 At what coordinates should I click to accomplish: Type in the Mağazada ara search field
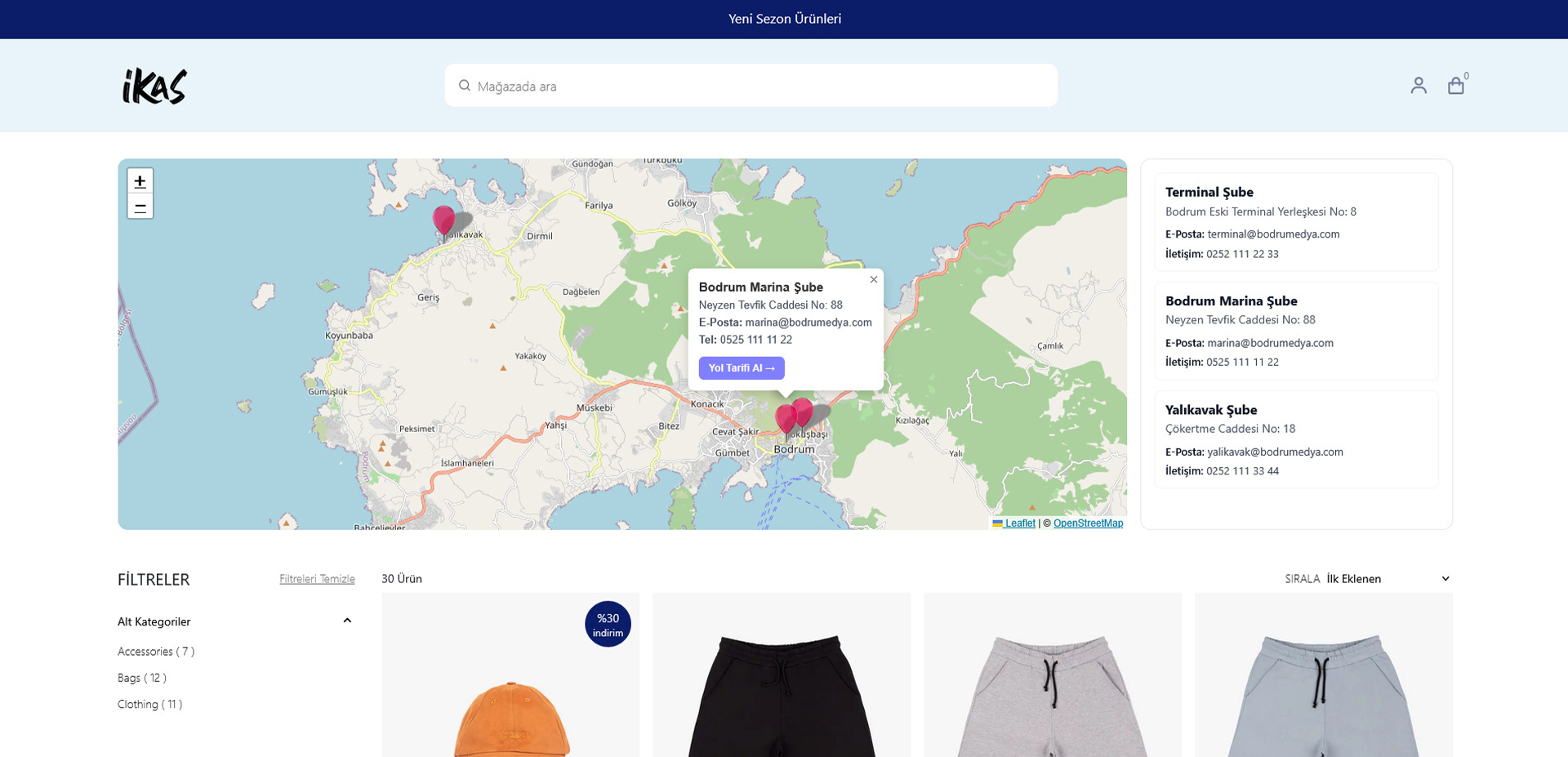[759, 86]
